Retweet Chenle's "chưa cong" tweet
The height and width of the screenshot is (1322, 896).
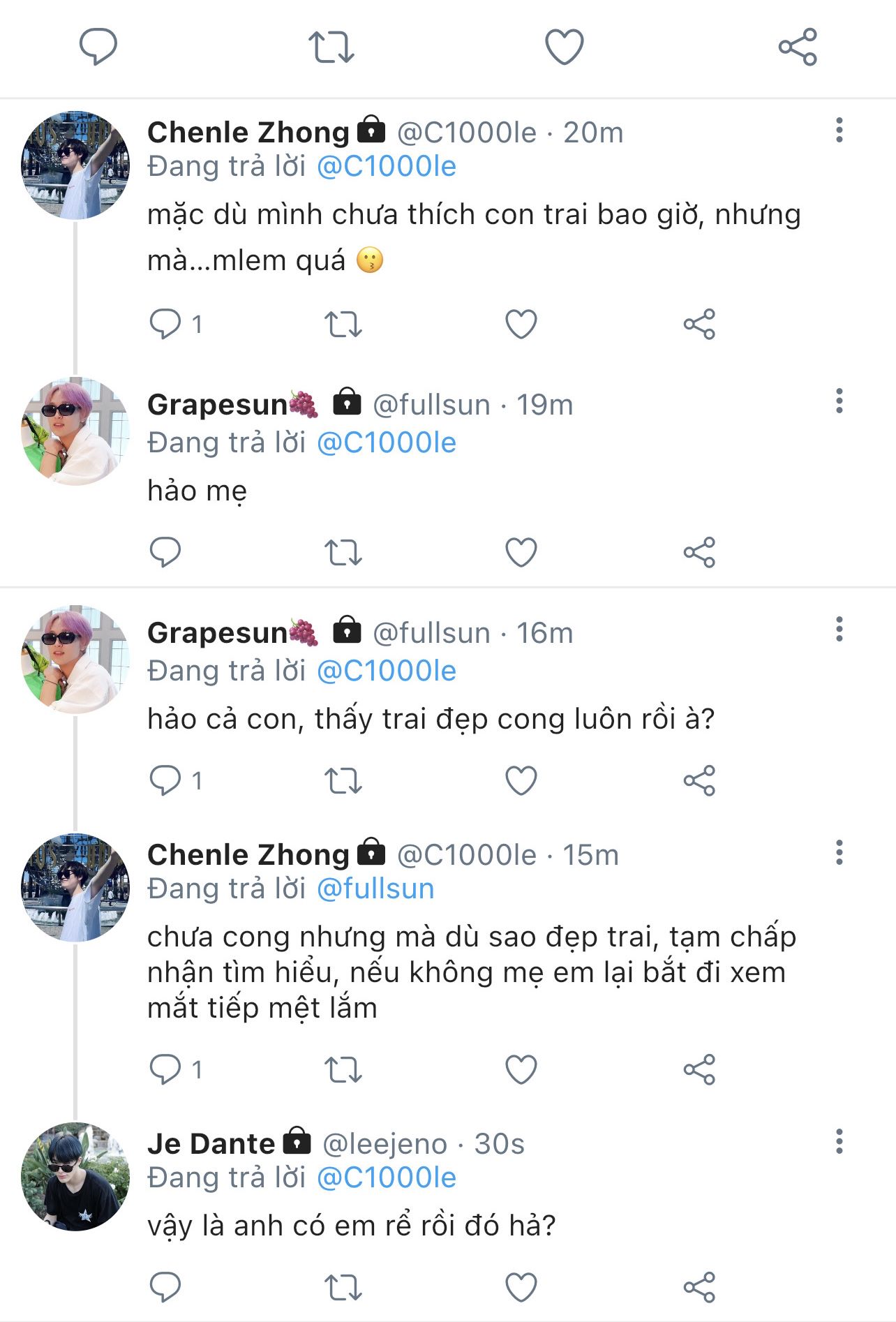tap(343, 1069)
